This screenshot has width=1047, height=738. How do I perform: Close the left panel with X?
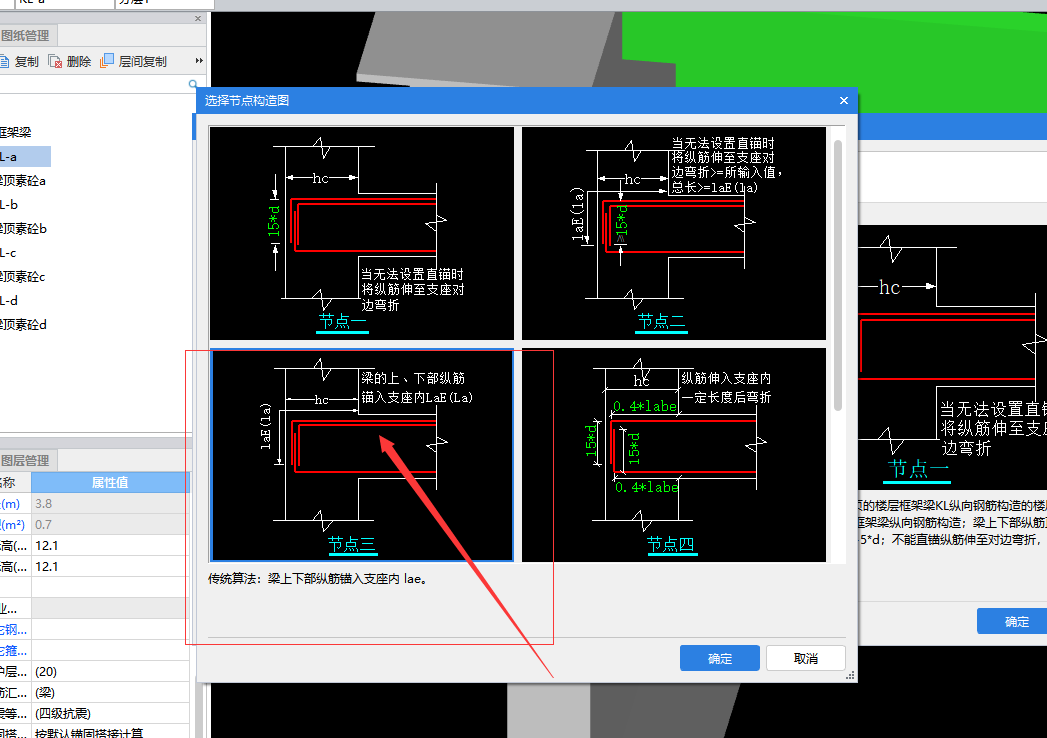(198, 19)
